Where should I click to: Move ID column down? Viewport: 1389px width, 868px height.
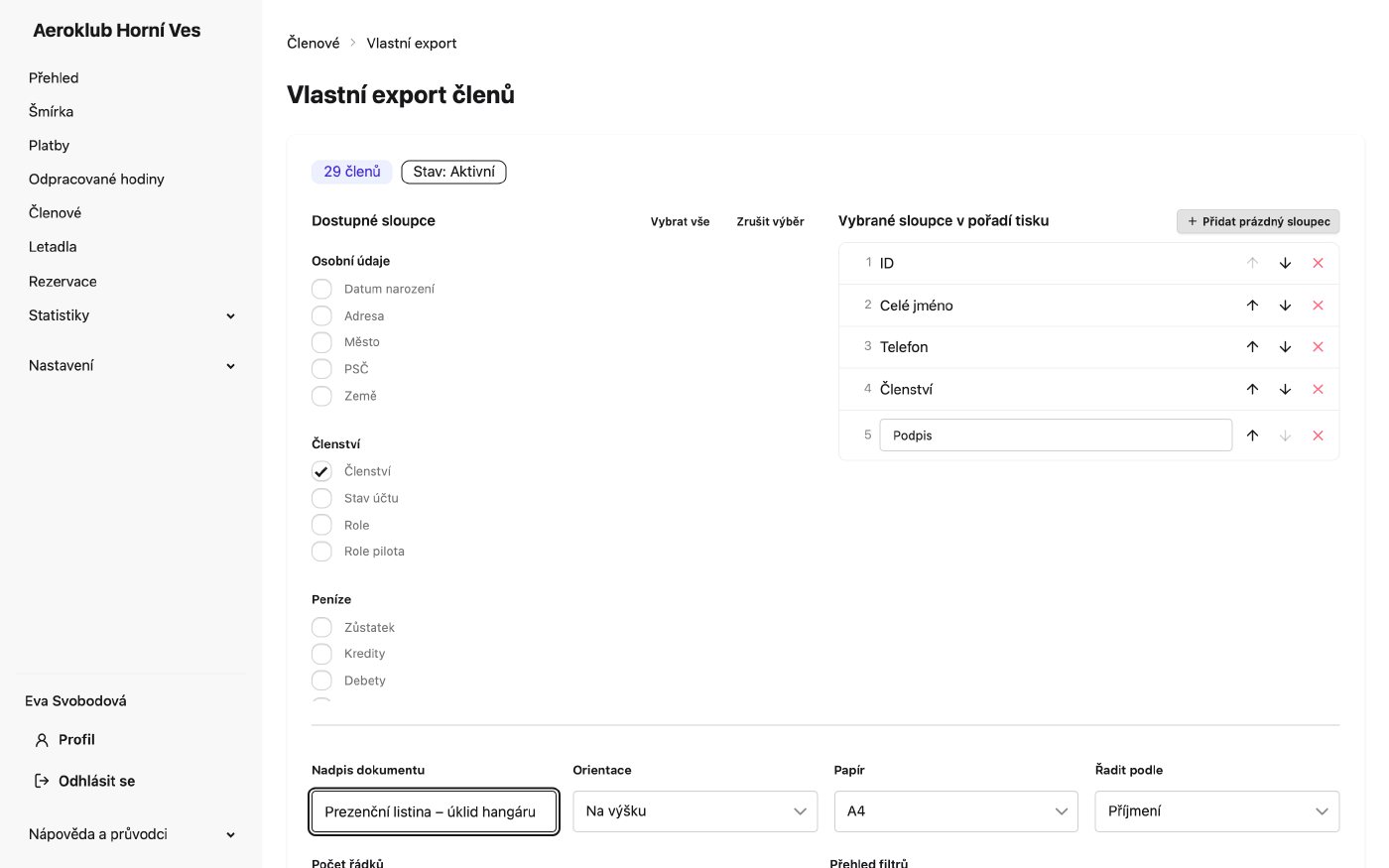pos(1285,263)
